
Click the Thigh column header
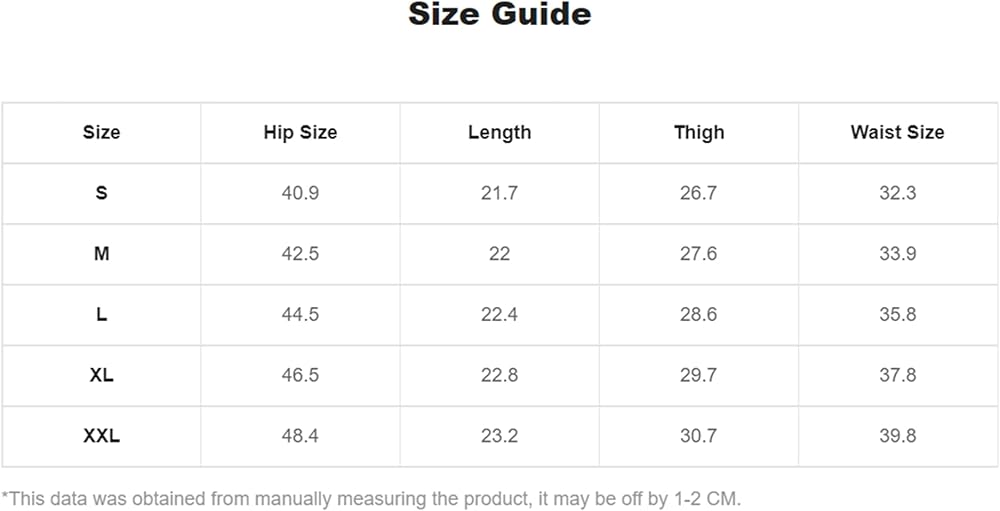698,132
